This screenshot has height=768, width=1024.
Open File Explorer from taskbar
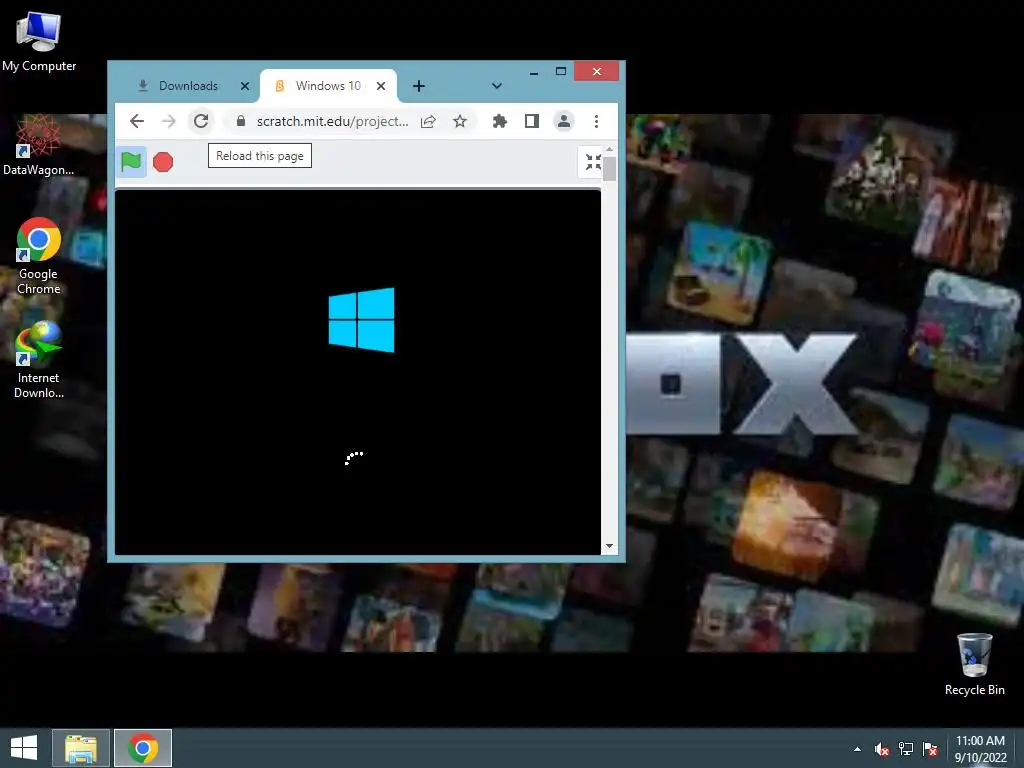click(81, 748)
